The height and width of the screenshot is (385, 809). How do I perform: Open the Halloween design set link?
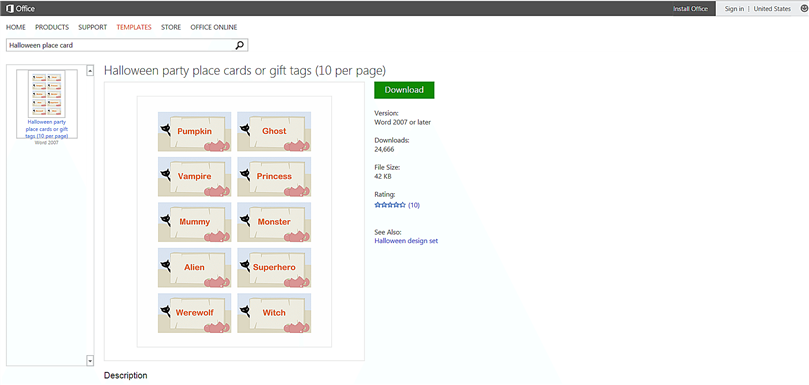tap(406, 240)
